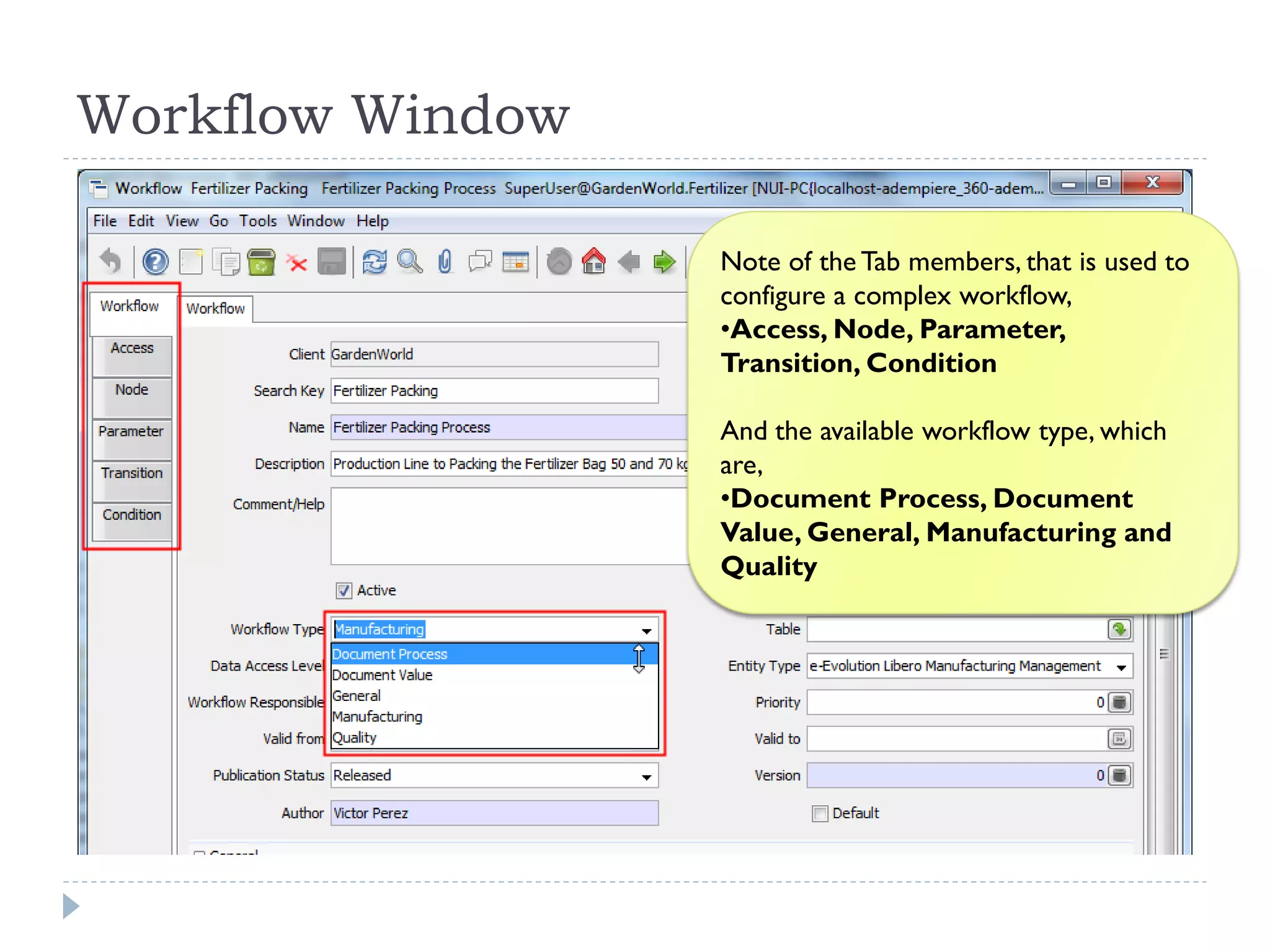The width and height of the screenshot is (1270, 952).
Task: Click the Name field Fertilizer Packing Process
Action: tap(509, 428)
